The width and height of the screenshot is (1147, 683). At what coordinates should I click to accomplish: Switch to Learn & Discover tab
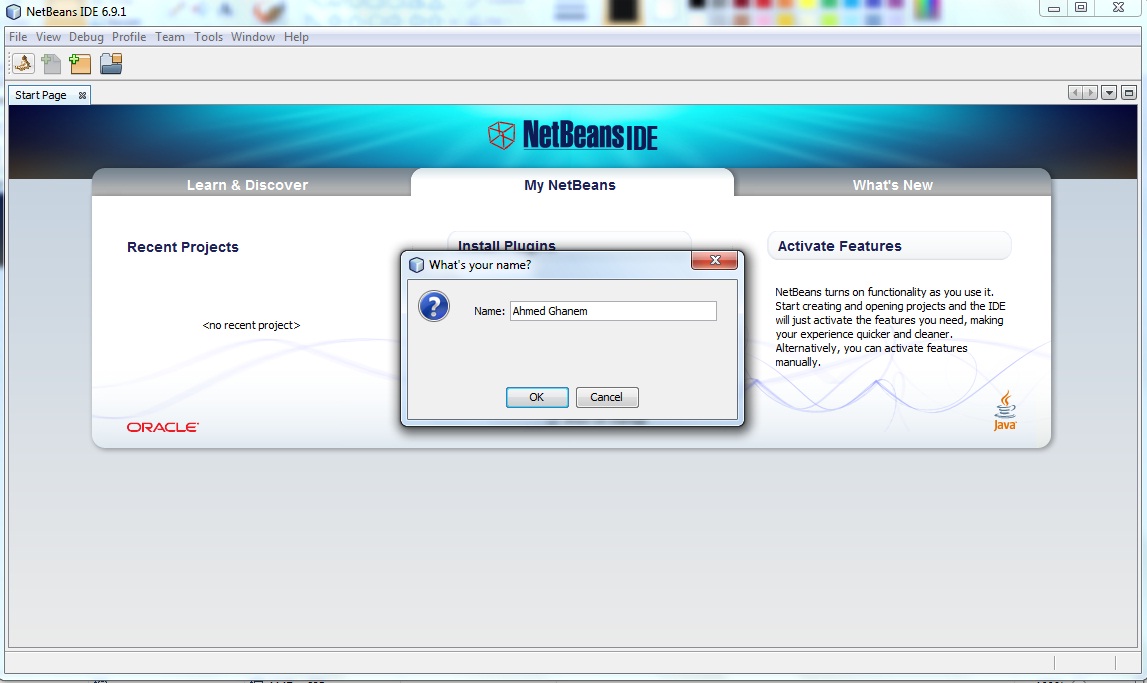pyautogui.click(x=247, y=185)
